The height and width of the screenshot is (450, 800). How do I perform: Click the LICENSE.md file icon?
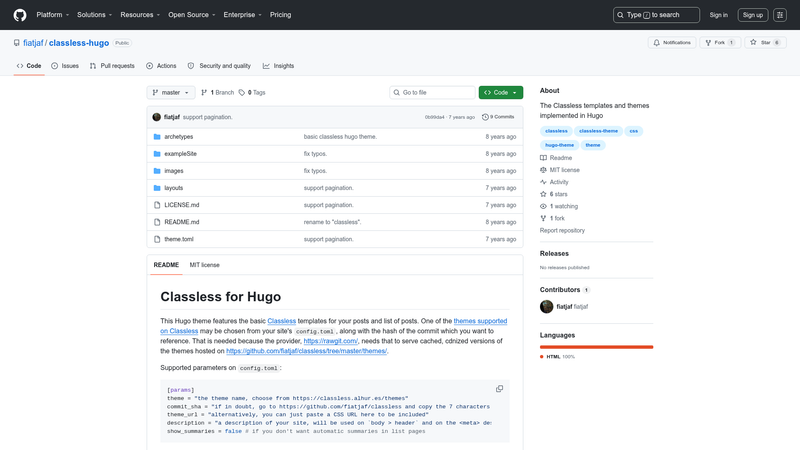(157, 205)
